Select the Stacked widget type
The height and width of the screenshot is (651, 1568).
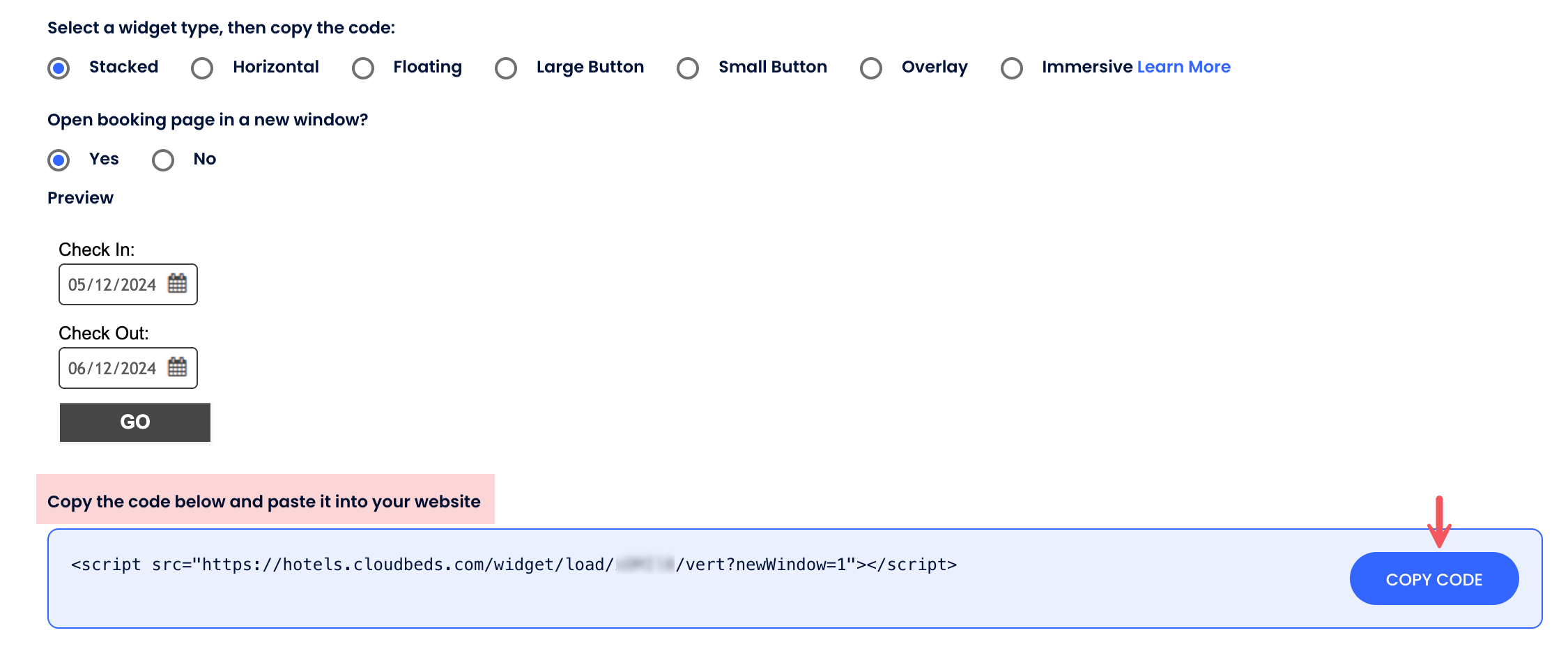59,68
